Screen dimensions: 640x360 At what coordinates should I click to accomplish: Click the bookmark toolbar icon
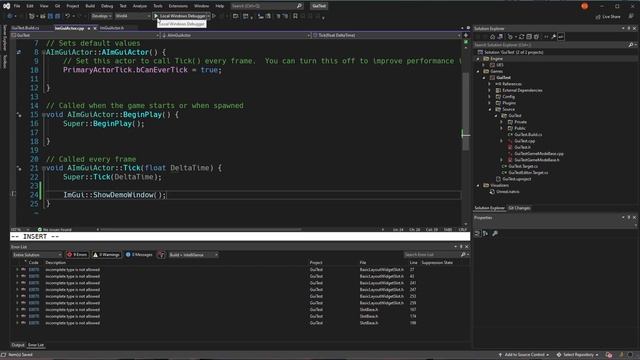point(295,16)
